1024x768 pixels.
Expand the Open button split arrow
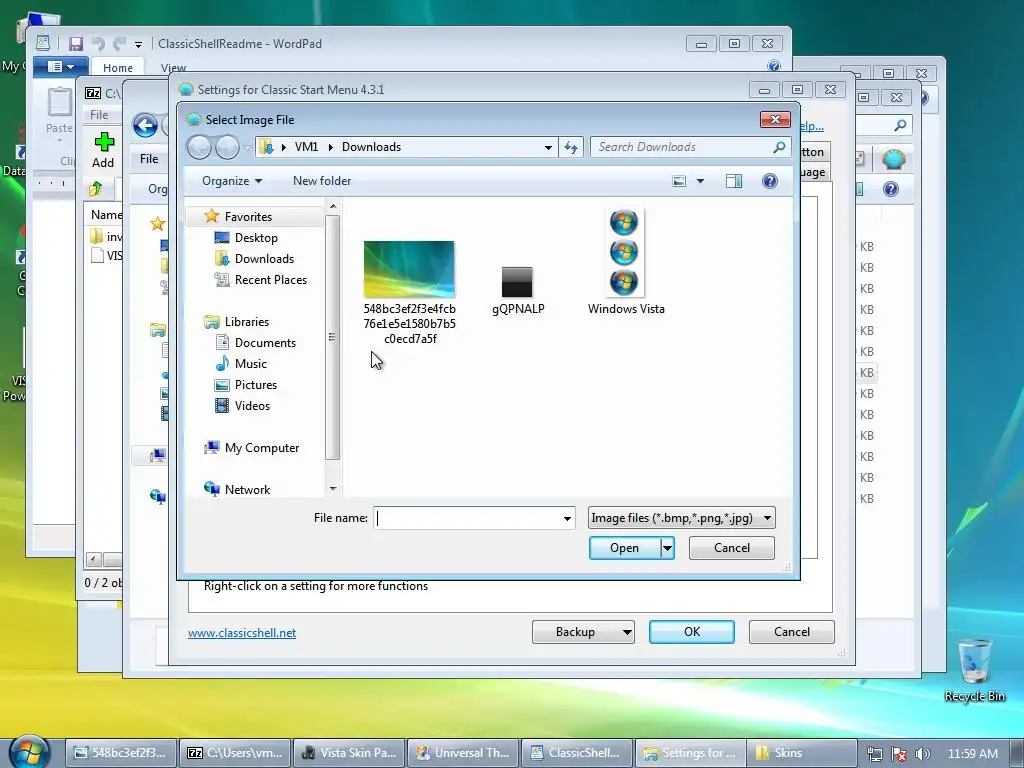point(667,548)
